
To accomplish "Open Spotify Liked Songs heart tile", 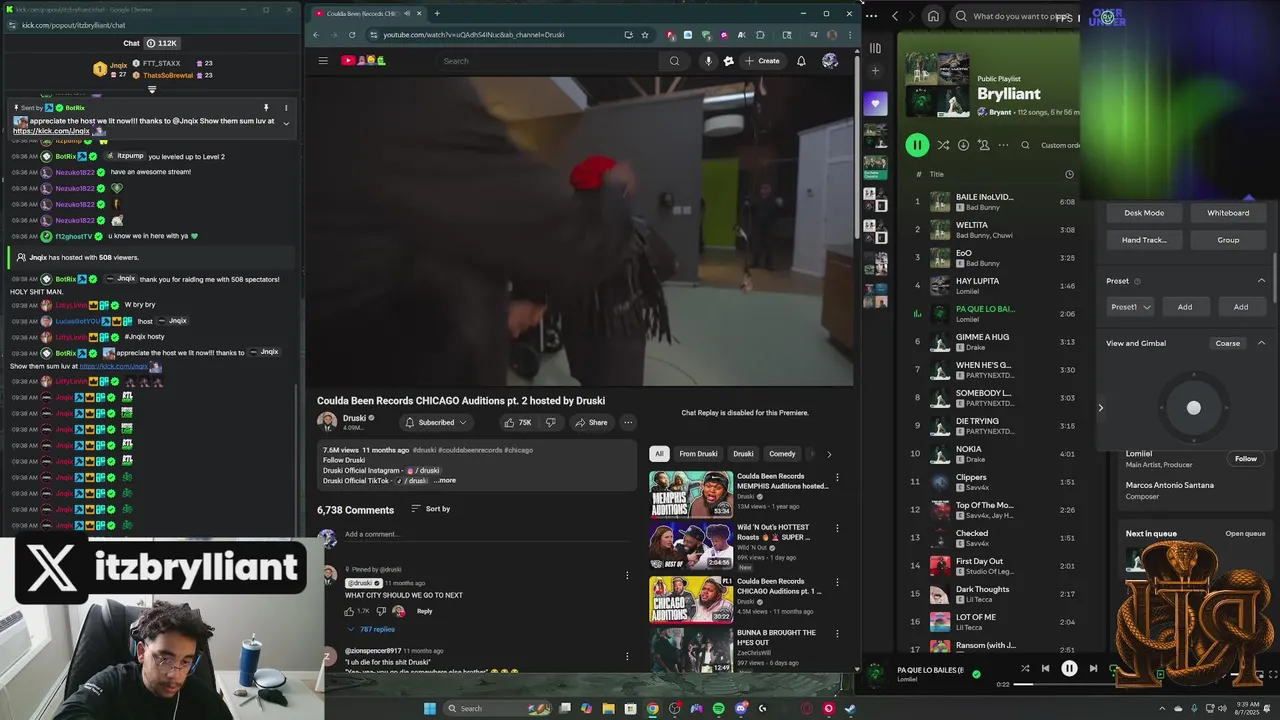I will [x=875, y=104].
